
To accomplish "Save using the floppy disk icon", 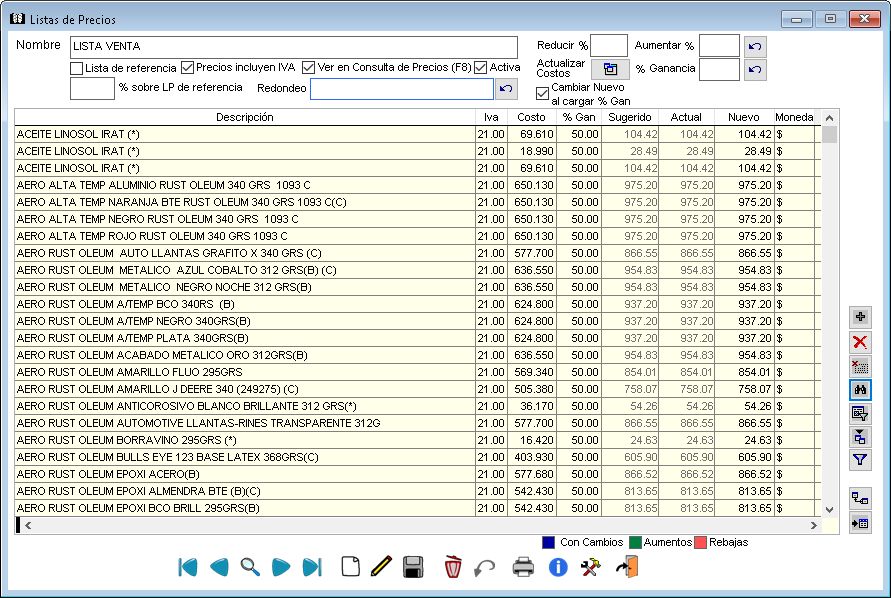I will (413, 567).
